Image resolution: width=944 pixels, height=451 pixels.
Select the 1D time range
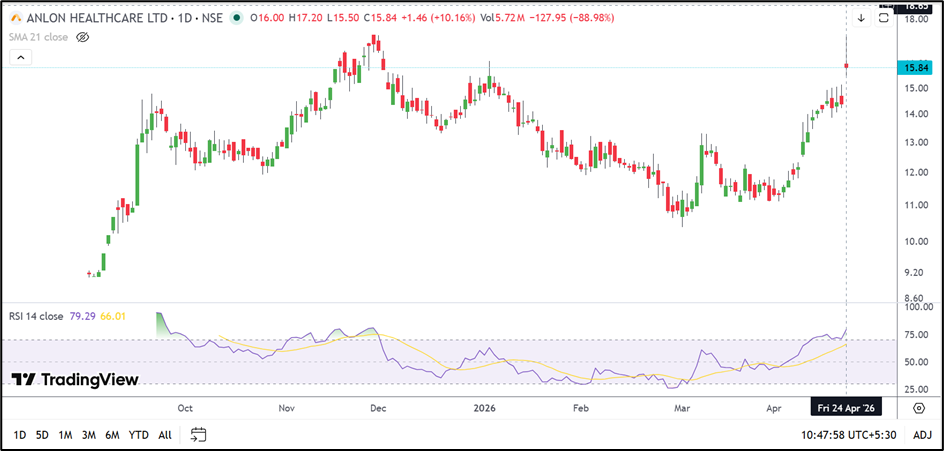(x=20, y=434)
